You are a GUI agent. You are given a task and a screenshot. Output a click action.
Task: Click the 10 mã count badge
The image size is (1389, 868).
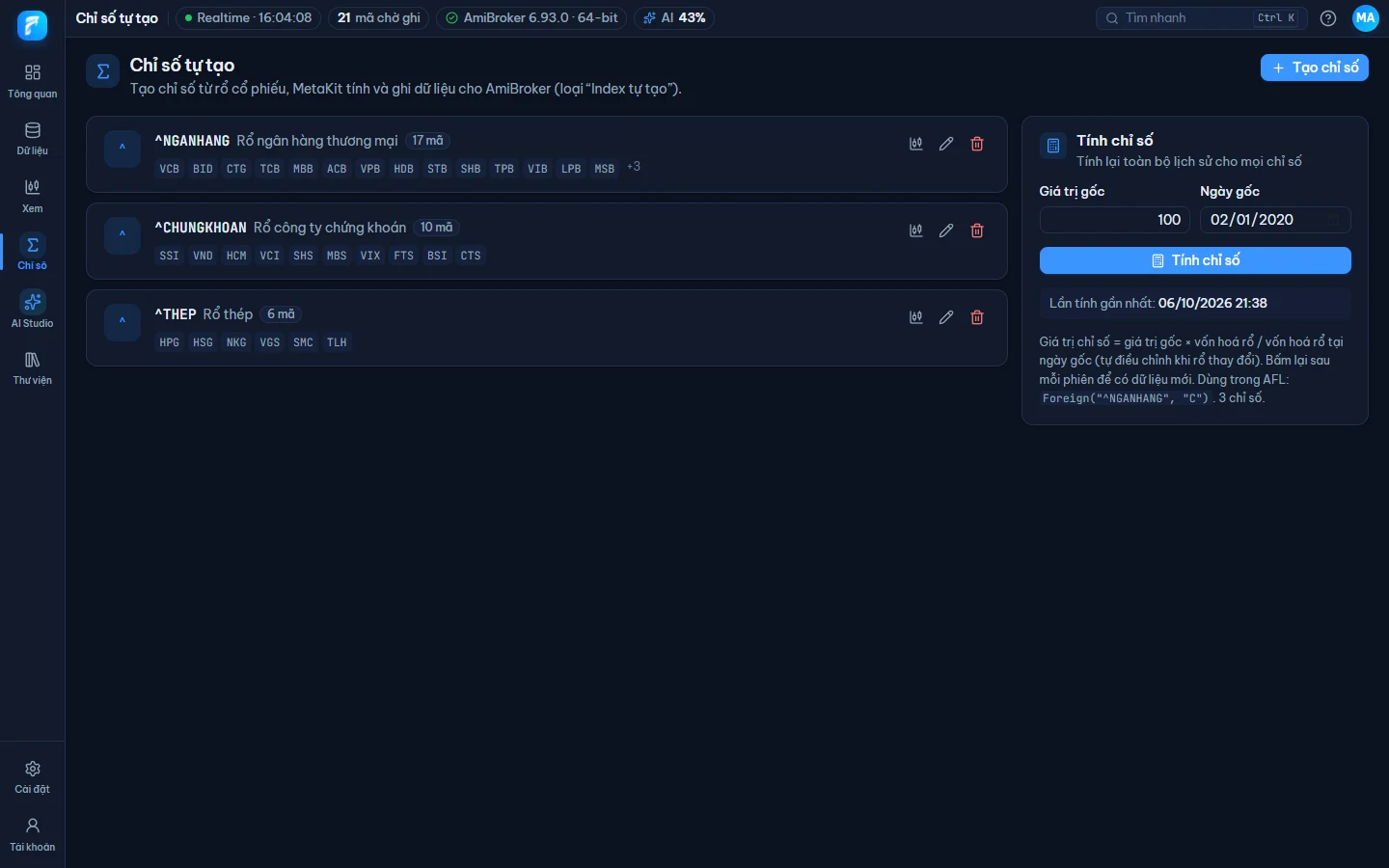point(436,228)
